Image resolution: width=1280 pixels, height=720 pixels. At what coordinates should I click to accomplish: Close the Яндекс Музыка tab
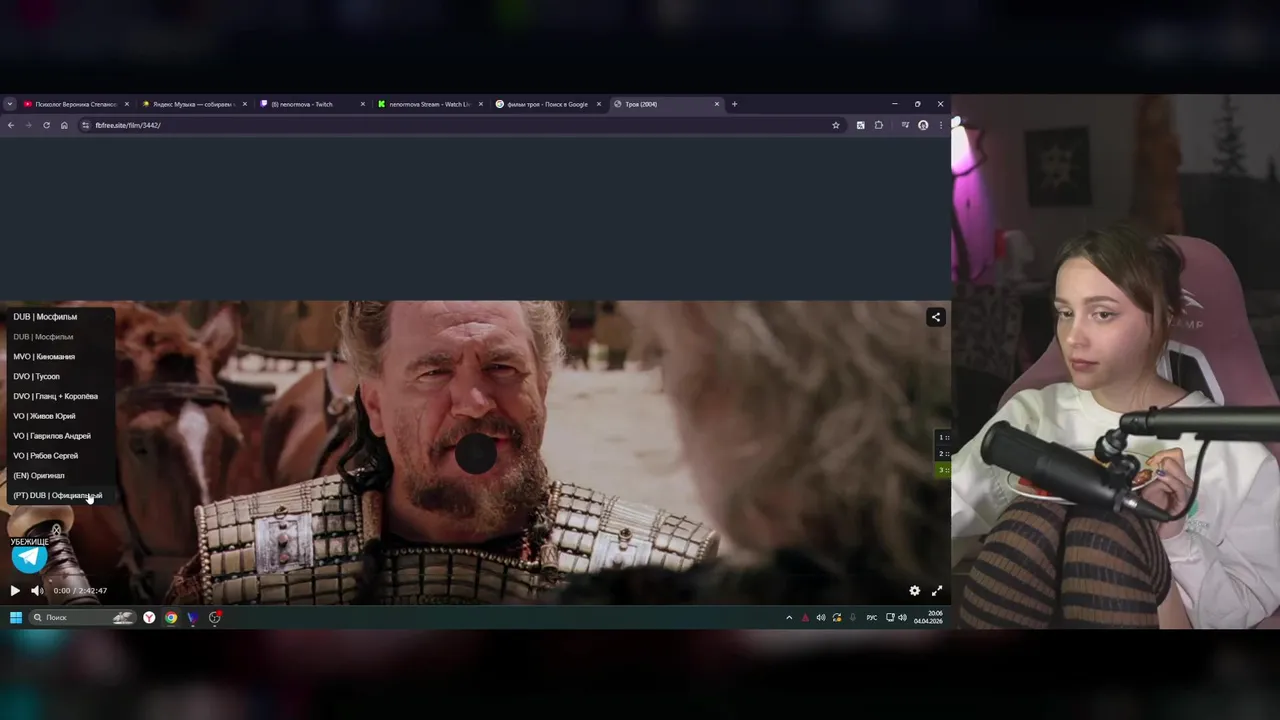coord(245,104)
